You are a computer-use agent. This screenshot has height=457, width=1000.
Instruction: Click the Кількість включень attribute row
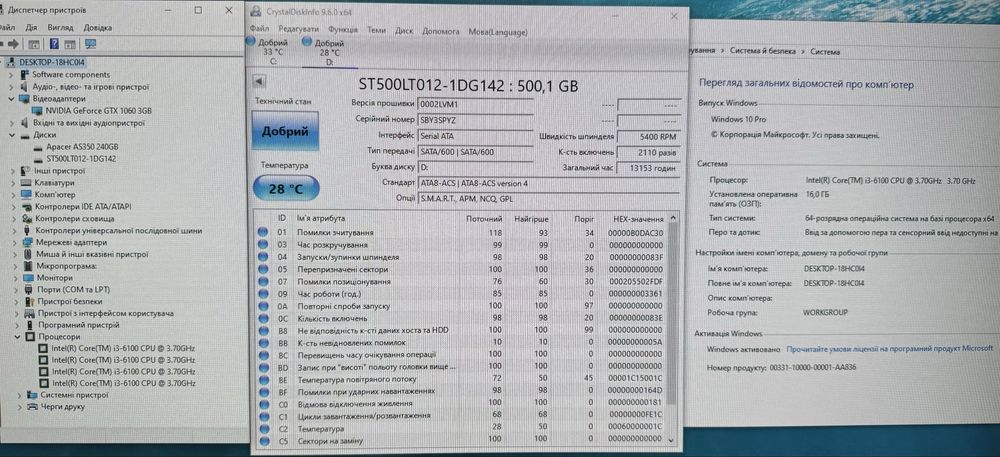[466, 318]
